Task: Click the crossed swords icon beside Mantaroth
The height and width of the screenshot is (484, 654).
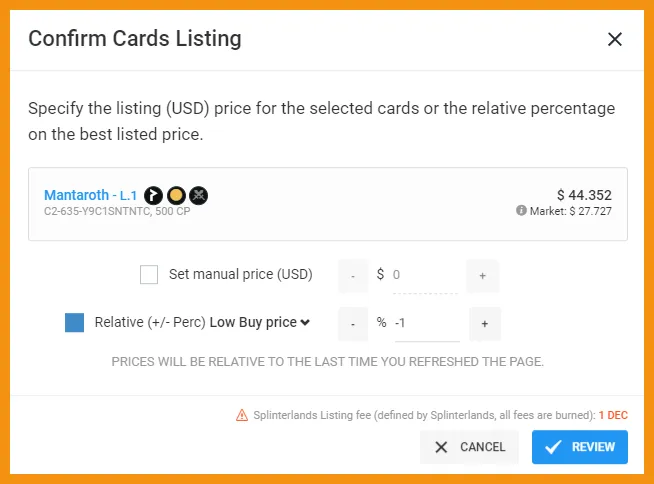Action: pyautogui.click(x=199, y=195)
